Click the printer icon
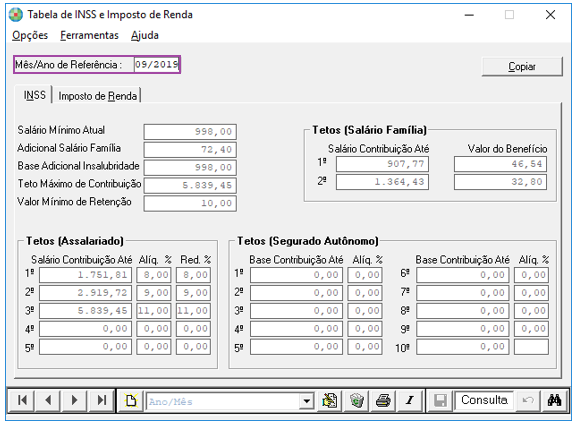 383,400
